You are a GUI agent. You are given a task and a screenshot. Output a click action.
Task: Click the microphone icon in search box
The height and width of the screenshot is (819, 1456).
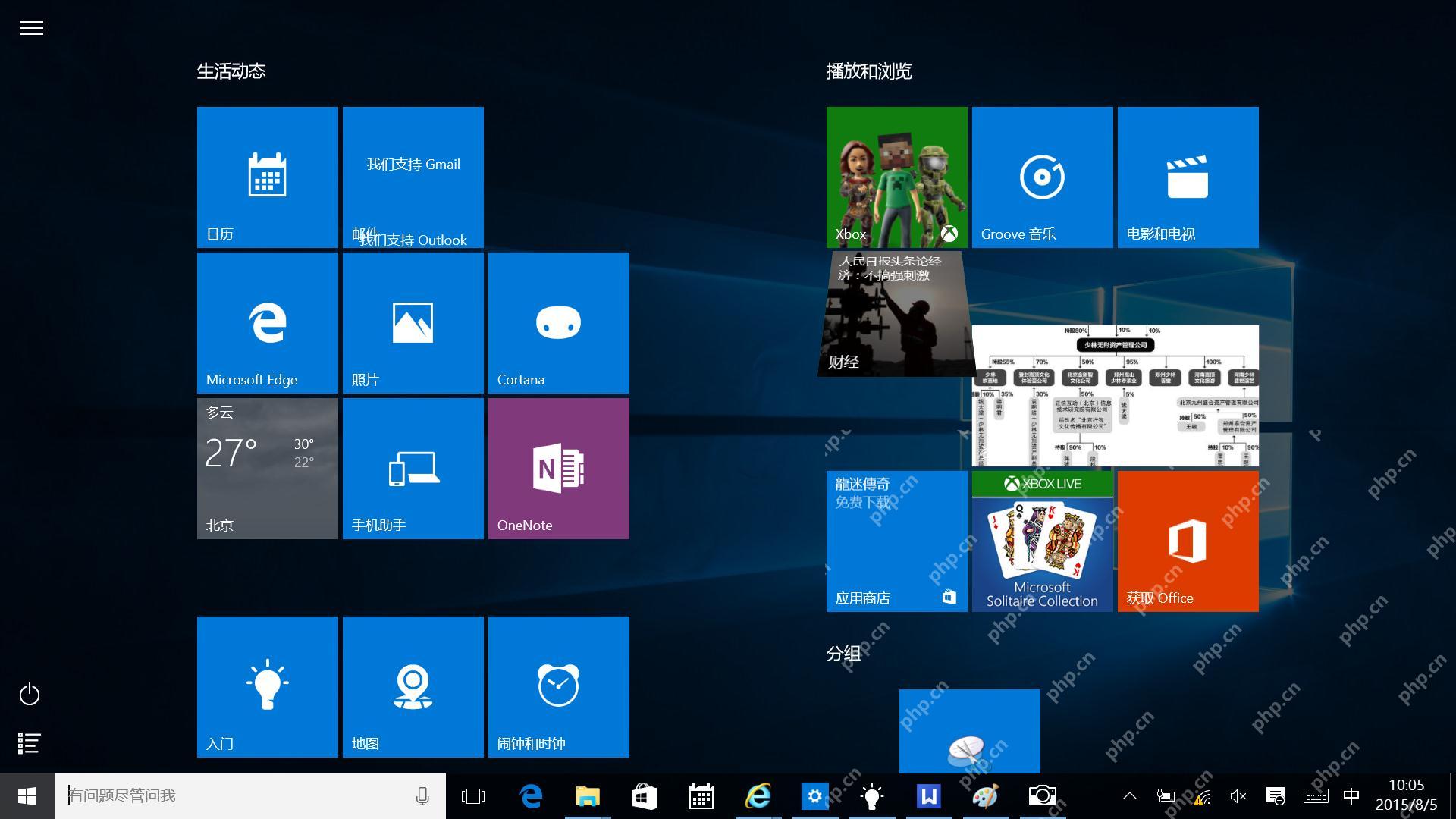422,796
